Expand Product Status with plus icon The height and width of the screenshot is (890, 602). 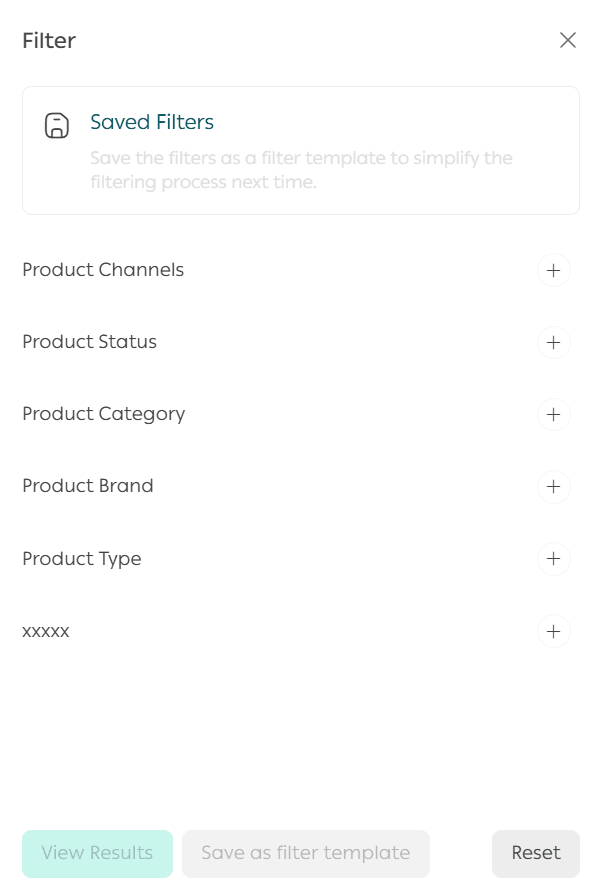tap(553, 342)
